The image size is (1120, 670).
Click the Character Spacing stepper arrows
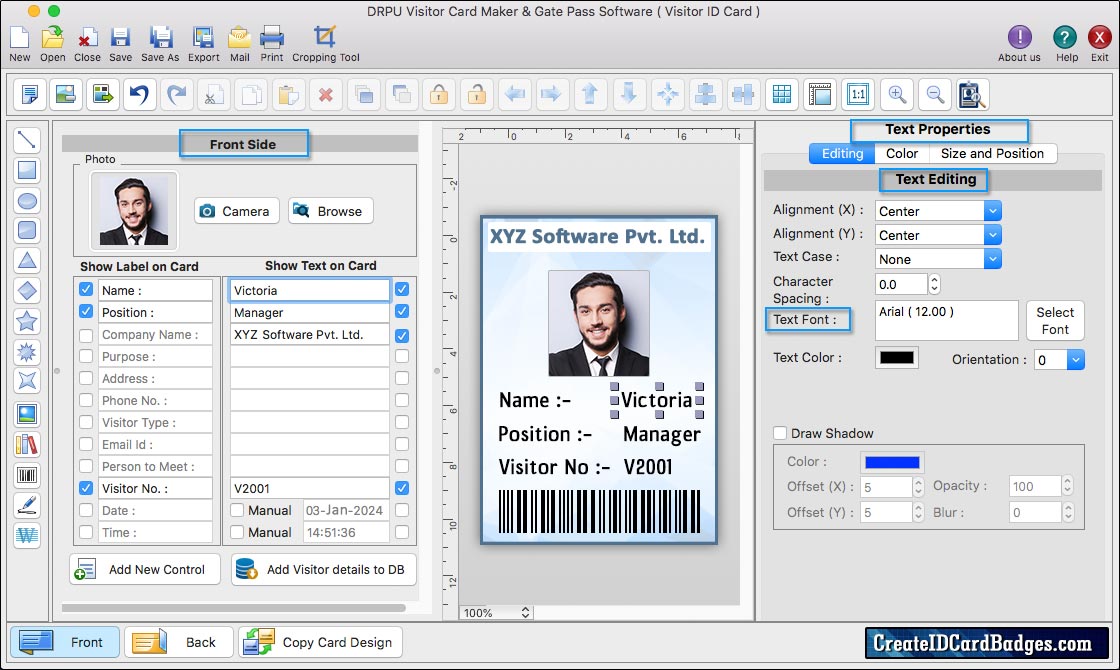tap(934, 284)
